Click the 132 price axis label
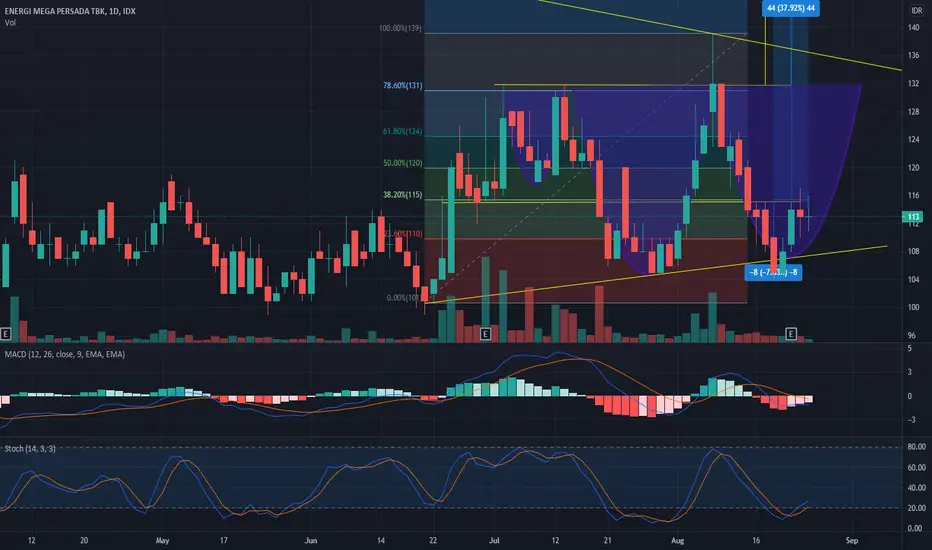This screenshot has height=550, width=932. point(914,84)
